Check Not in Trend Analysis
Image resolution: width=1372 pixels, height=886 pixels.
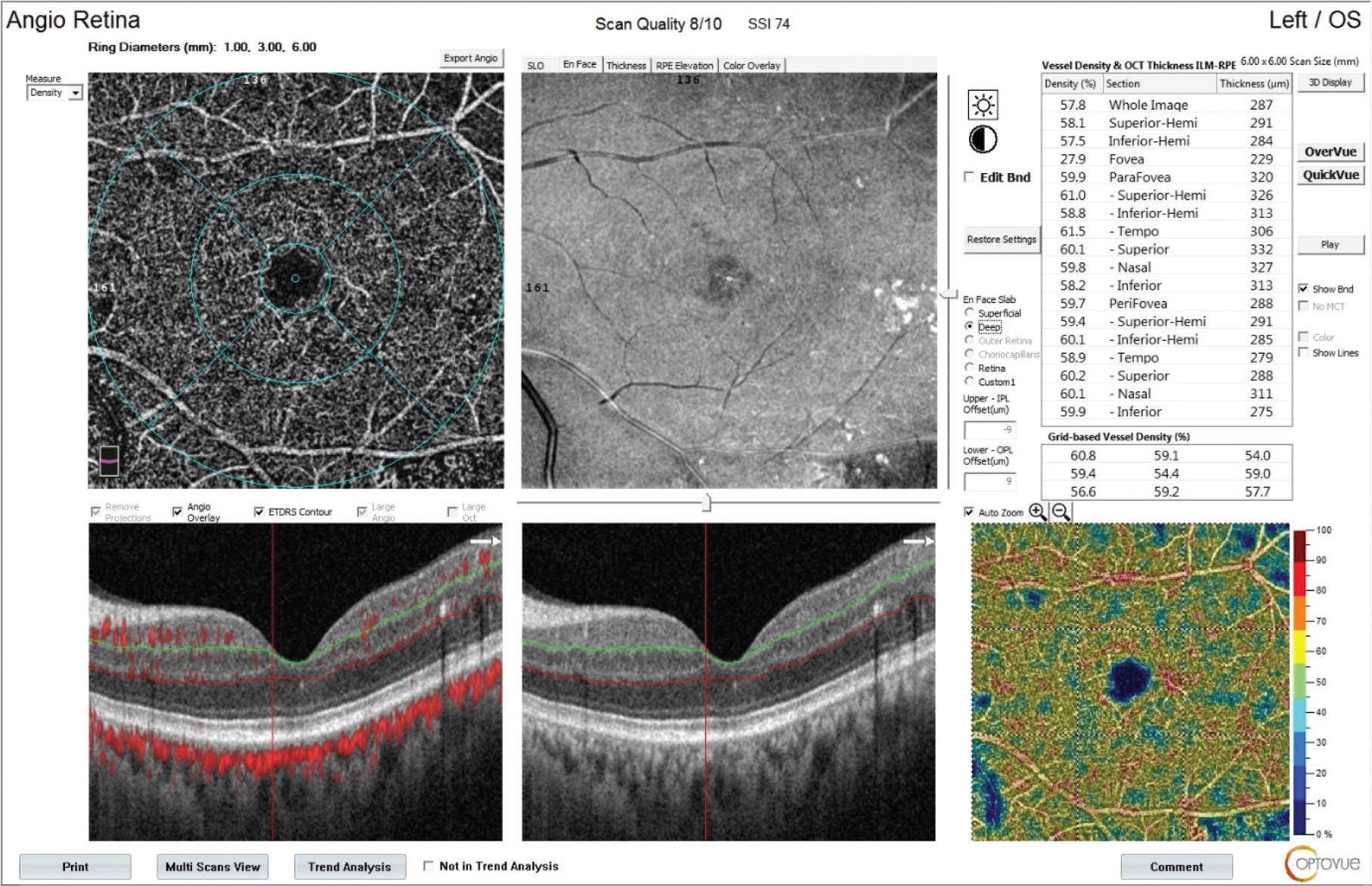click(429, 866)
